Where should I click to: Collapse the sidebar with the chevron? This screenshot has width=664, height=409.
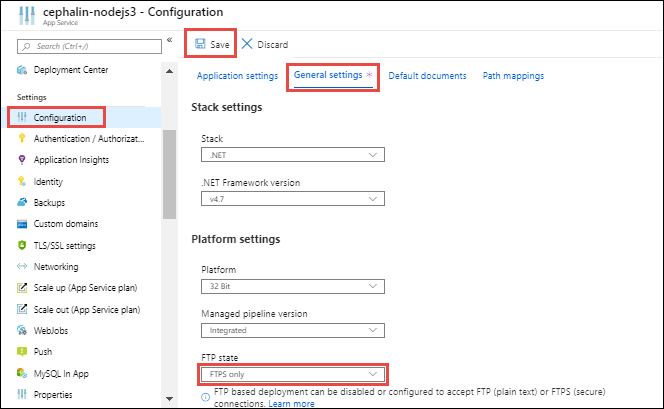(x=169, y=39)
